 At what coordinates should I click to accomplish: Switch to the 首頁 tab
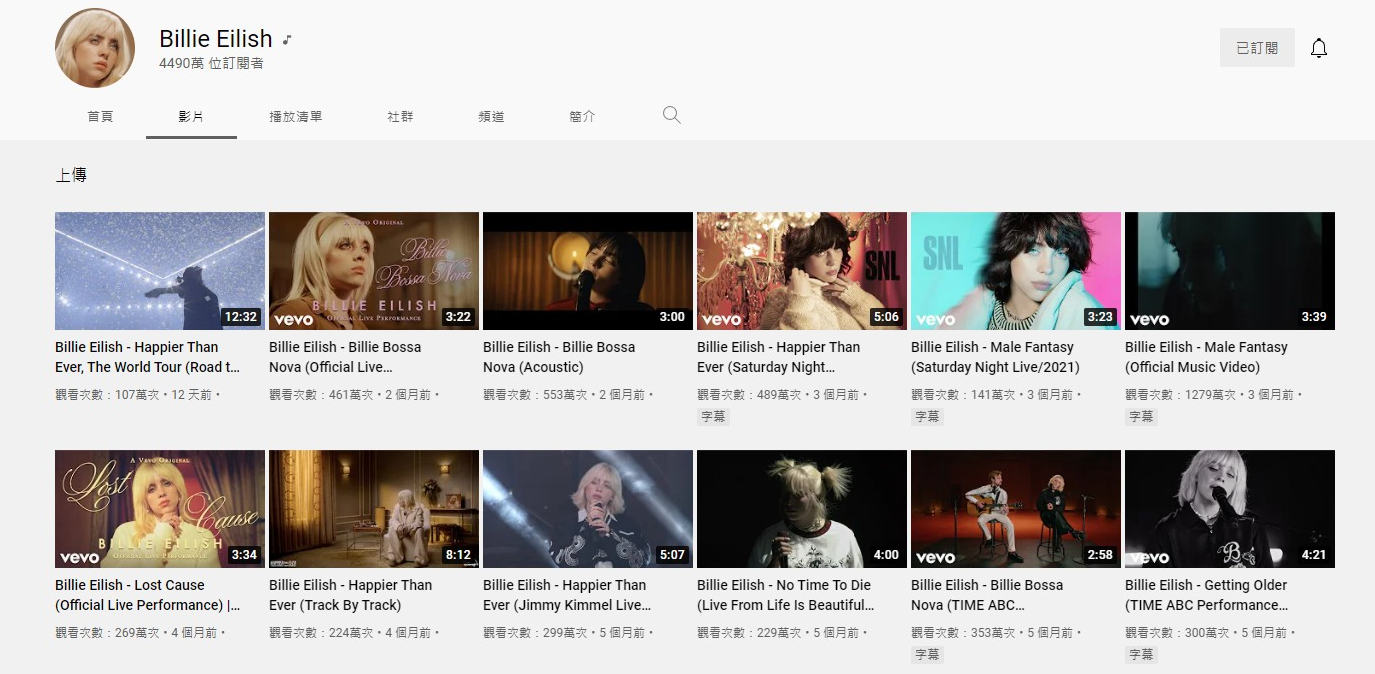tap(100, 117)
